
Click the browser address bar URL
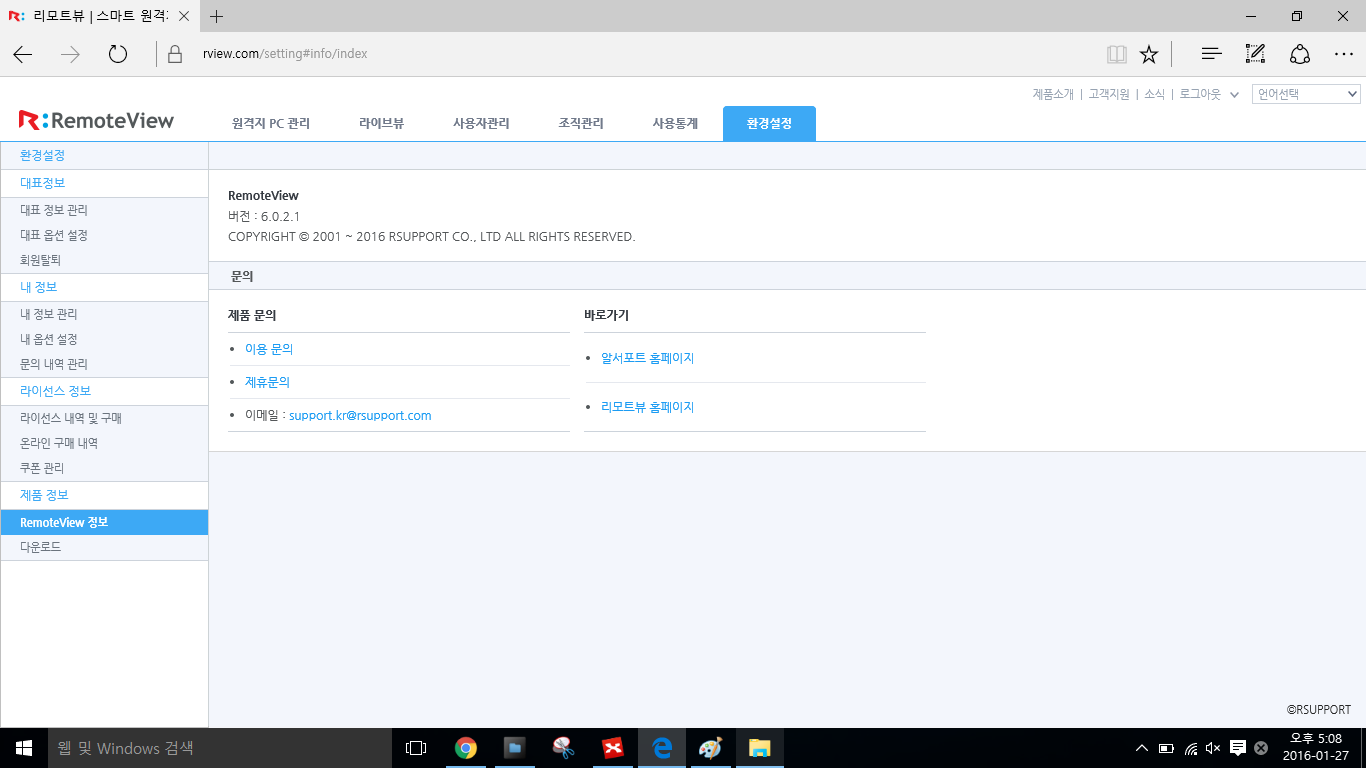(285, 54)
